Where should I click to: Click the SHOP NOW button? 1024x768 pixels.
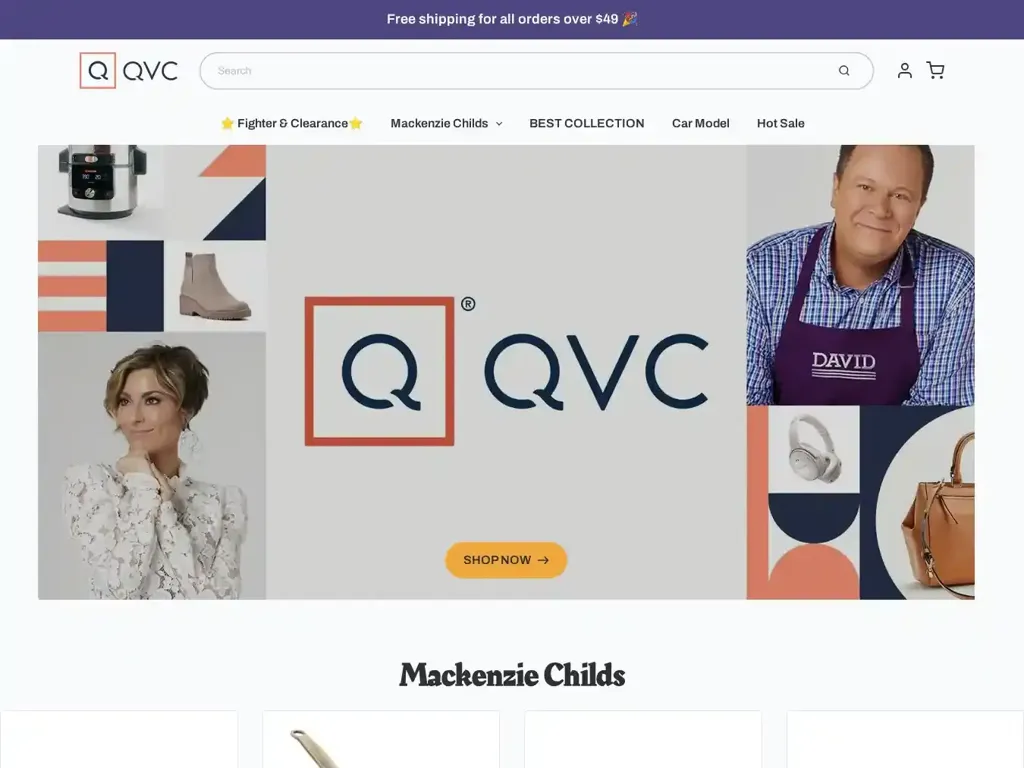(x=506, y=560)
